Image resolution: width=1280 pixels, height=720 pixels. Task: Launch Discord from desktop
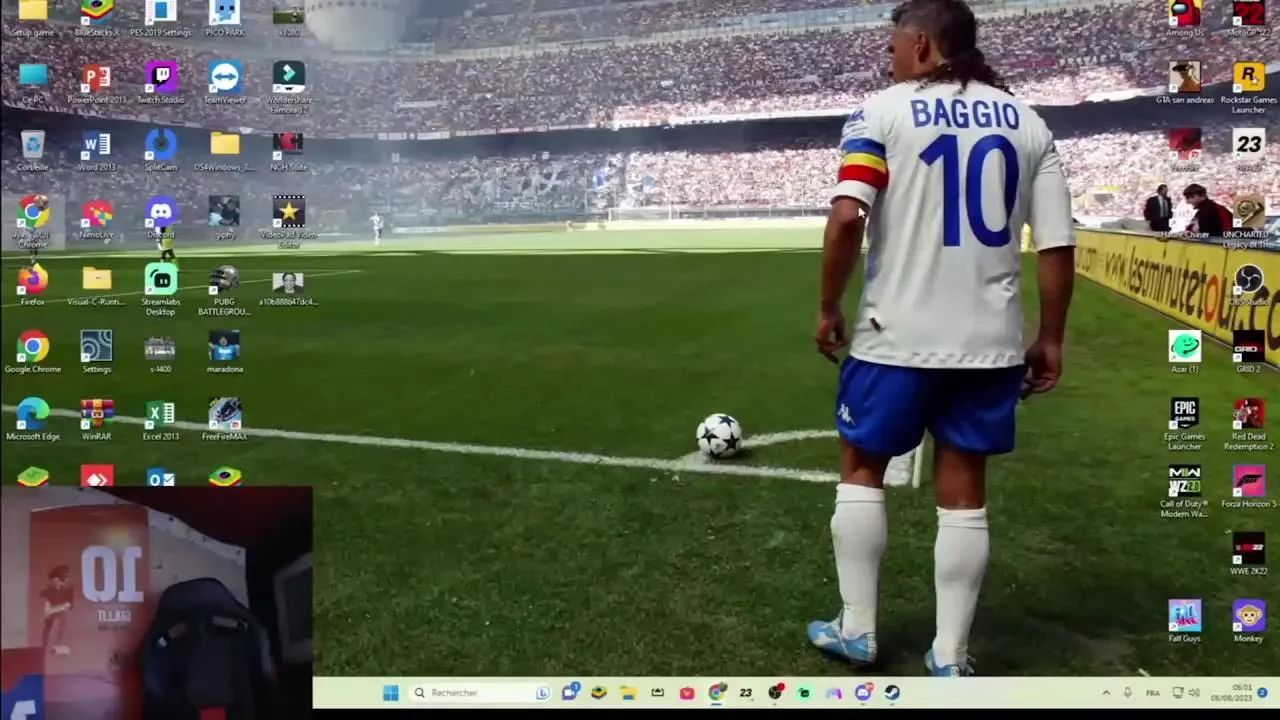160,218
